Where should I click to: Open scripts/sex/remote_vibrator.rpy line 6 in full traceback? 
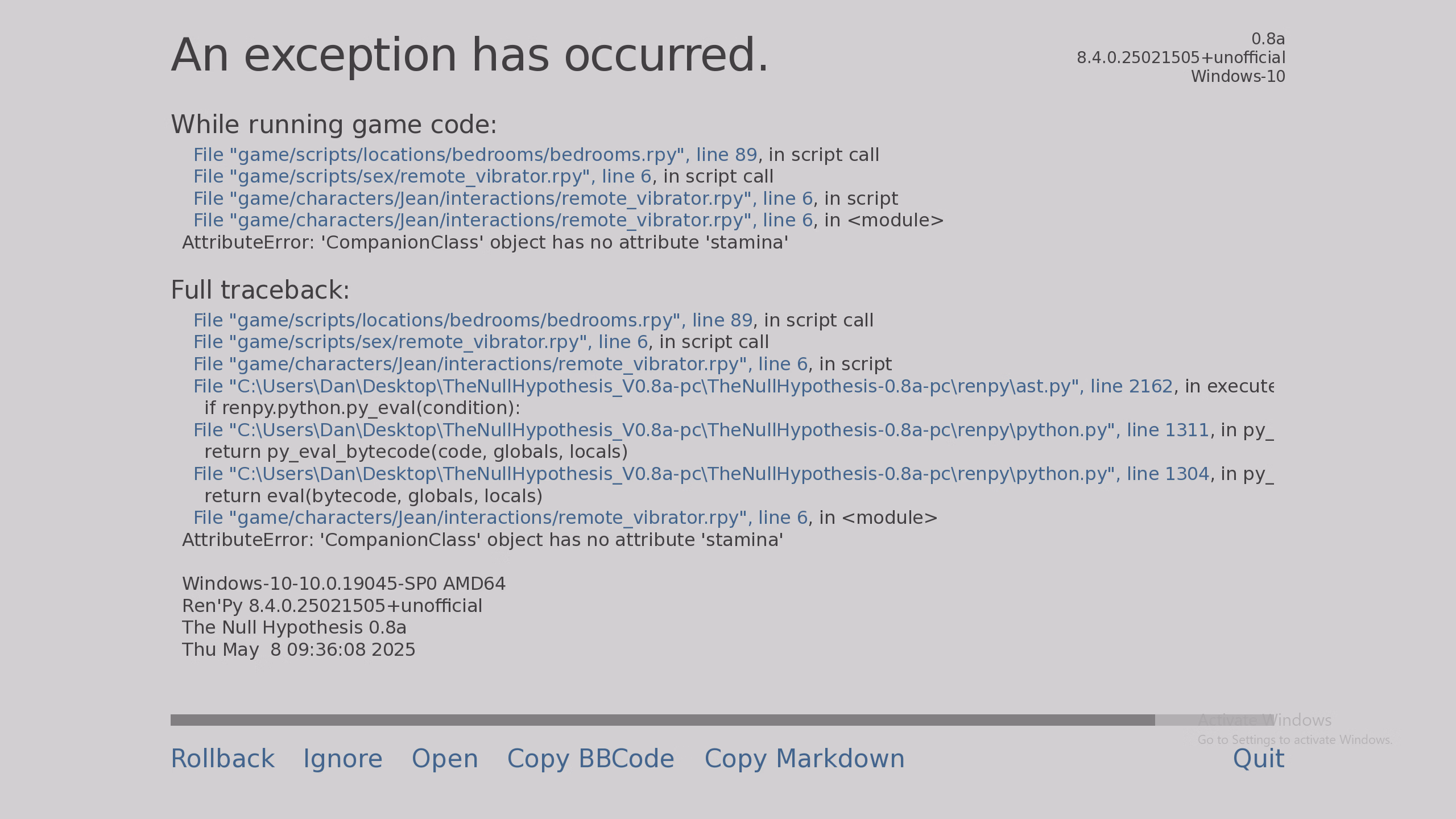420,342
